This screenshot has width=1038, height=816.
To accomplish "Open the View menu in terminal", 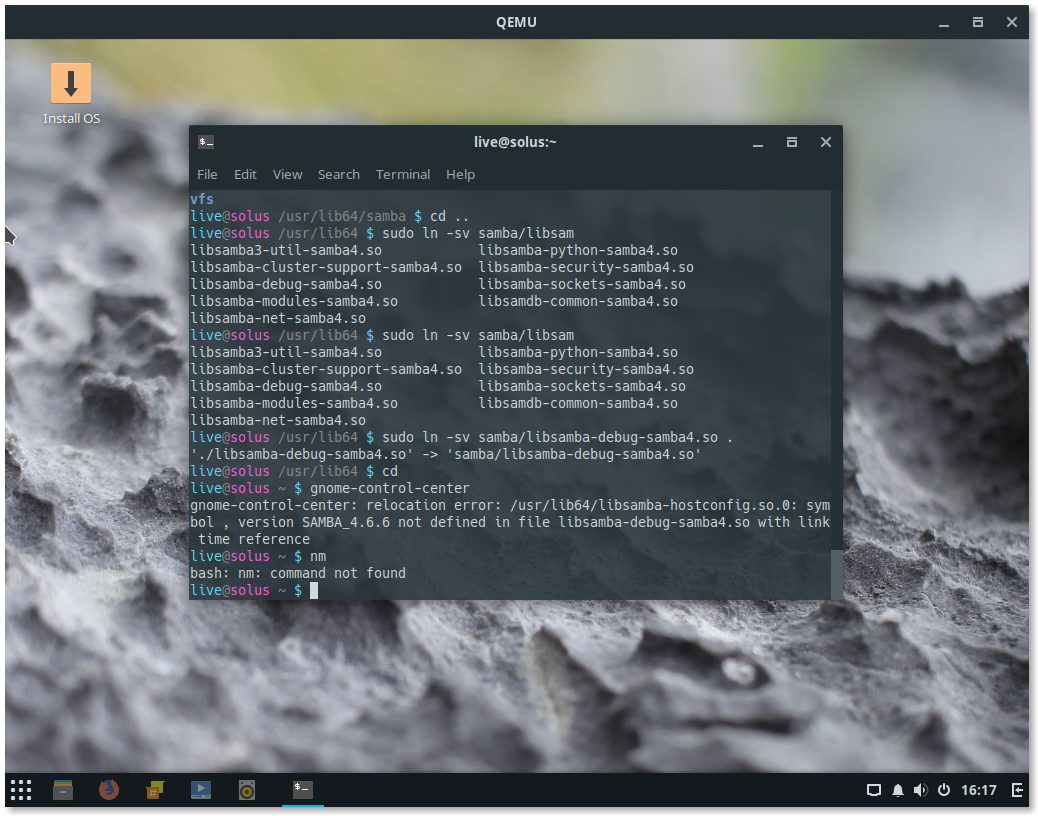I will pos(287,175).
